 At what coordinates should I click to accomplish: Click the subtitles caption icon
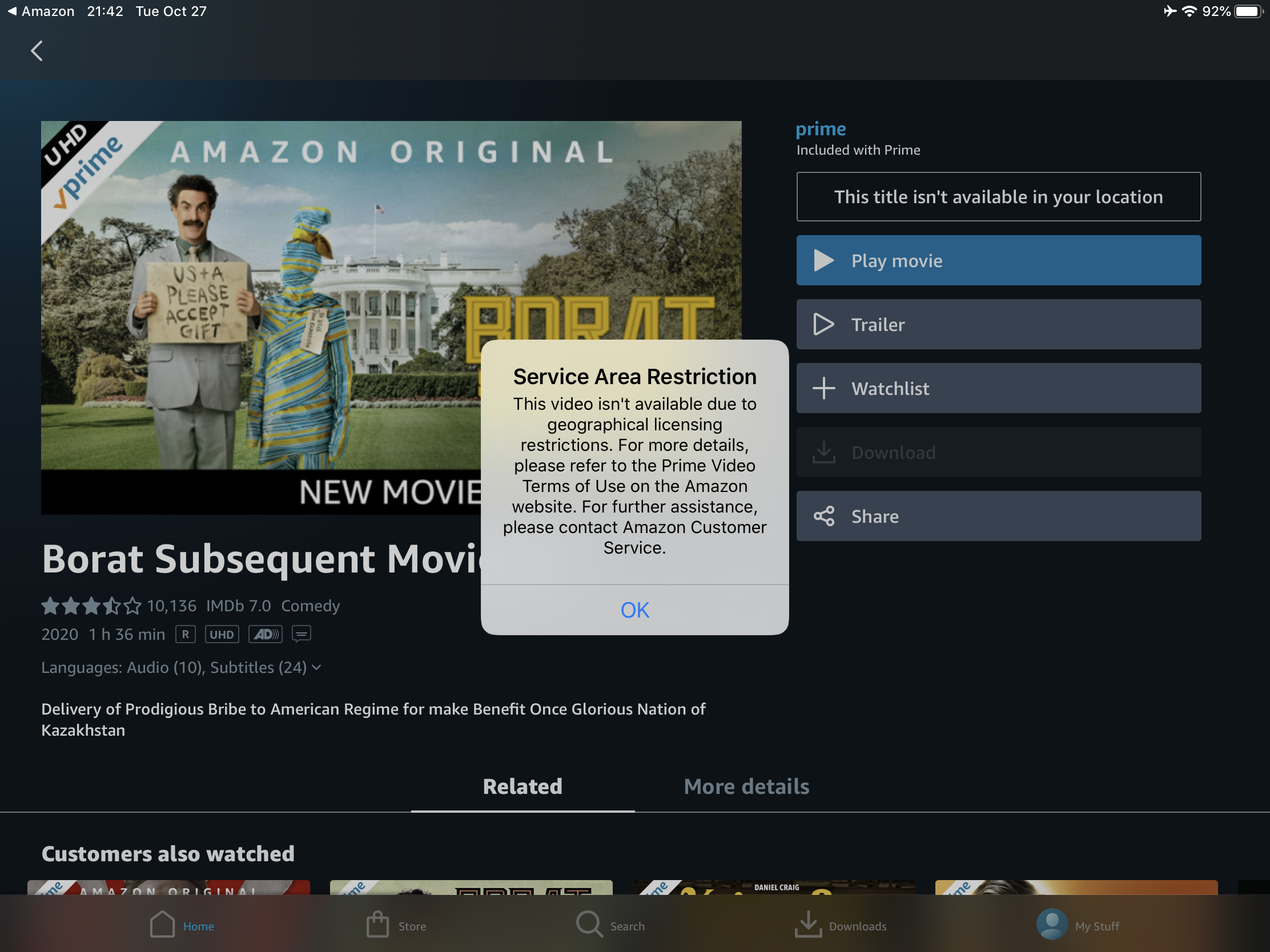point(302,634)
